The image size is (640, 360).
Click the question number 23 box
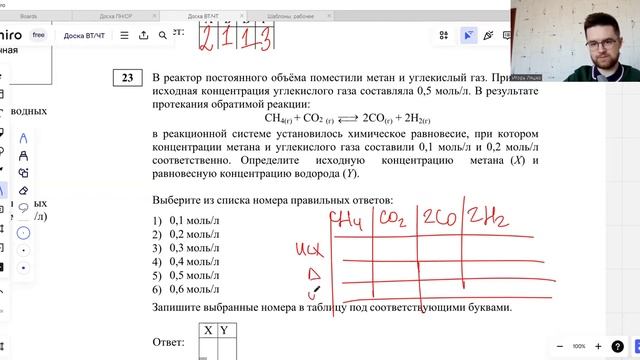(x=128, y=78)
